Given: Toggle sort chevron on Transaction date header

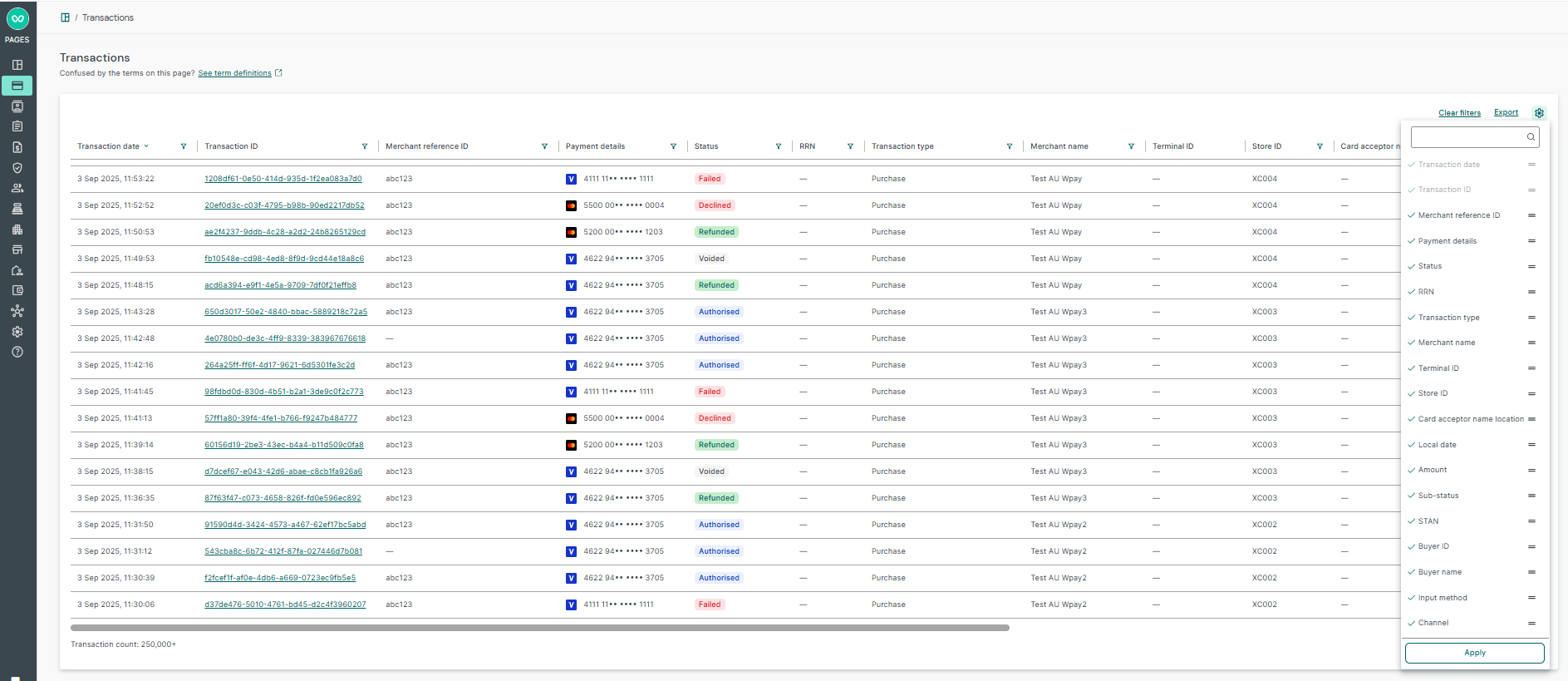Looking at the screenshot, I should click(146, 146).
